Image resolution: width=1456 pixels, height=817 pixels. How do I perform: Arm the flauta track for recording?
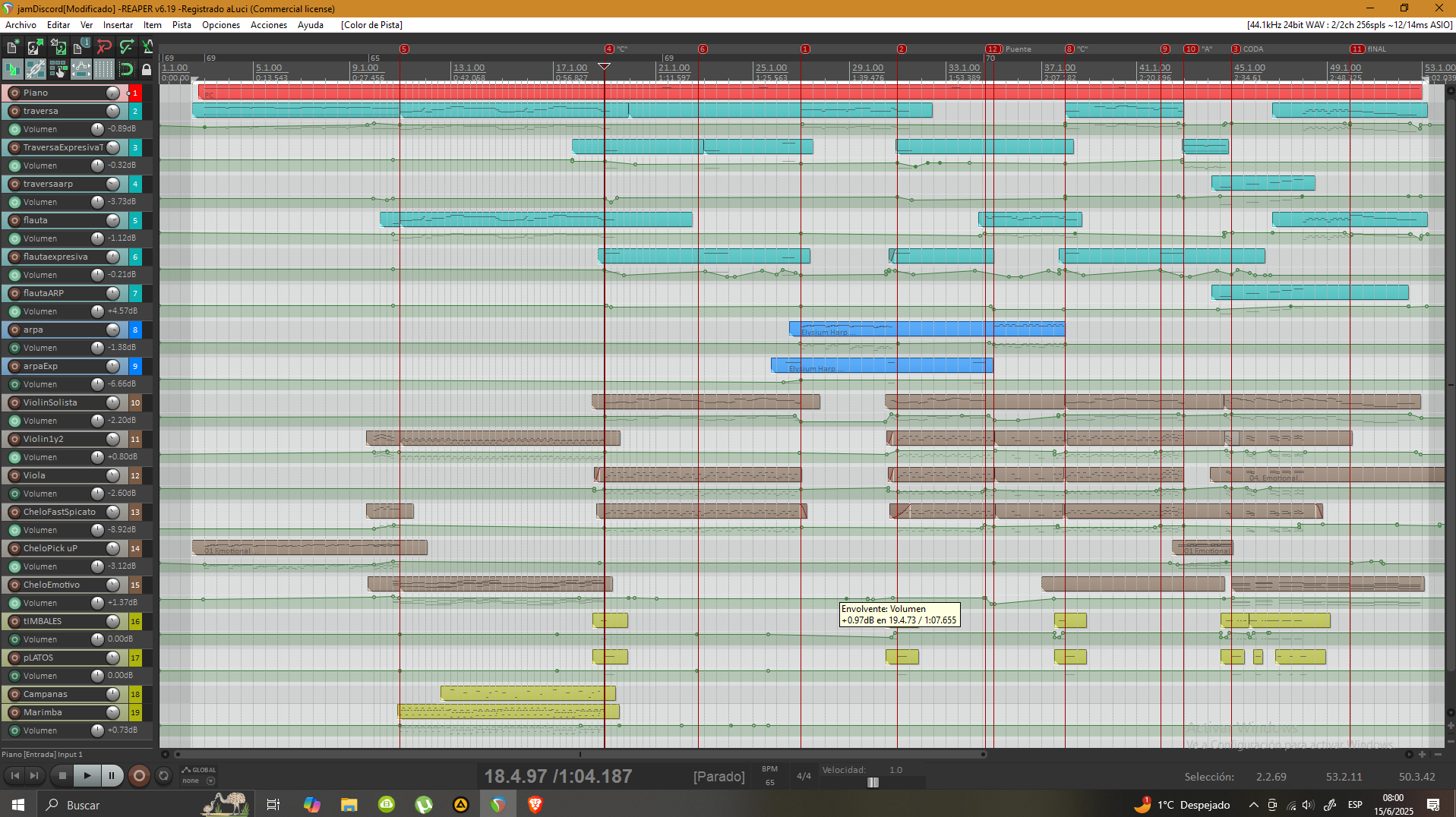pos(14,220)
